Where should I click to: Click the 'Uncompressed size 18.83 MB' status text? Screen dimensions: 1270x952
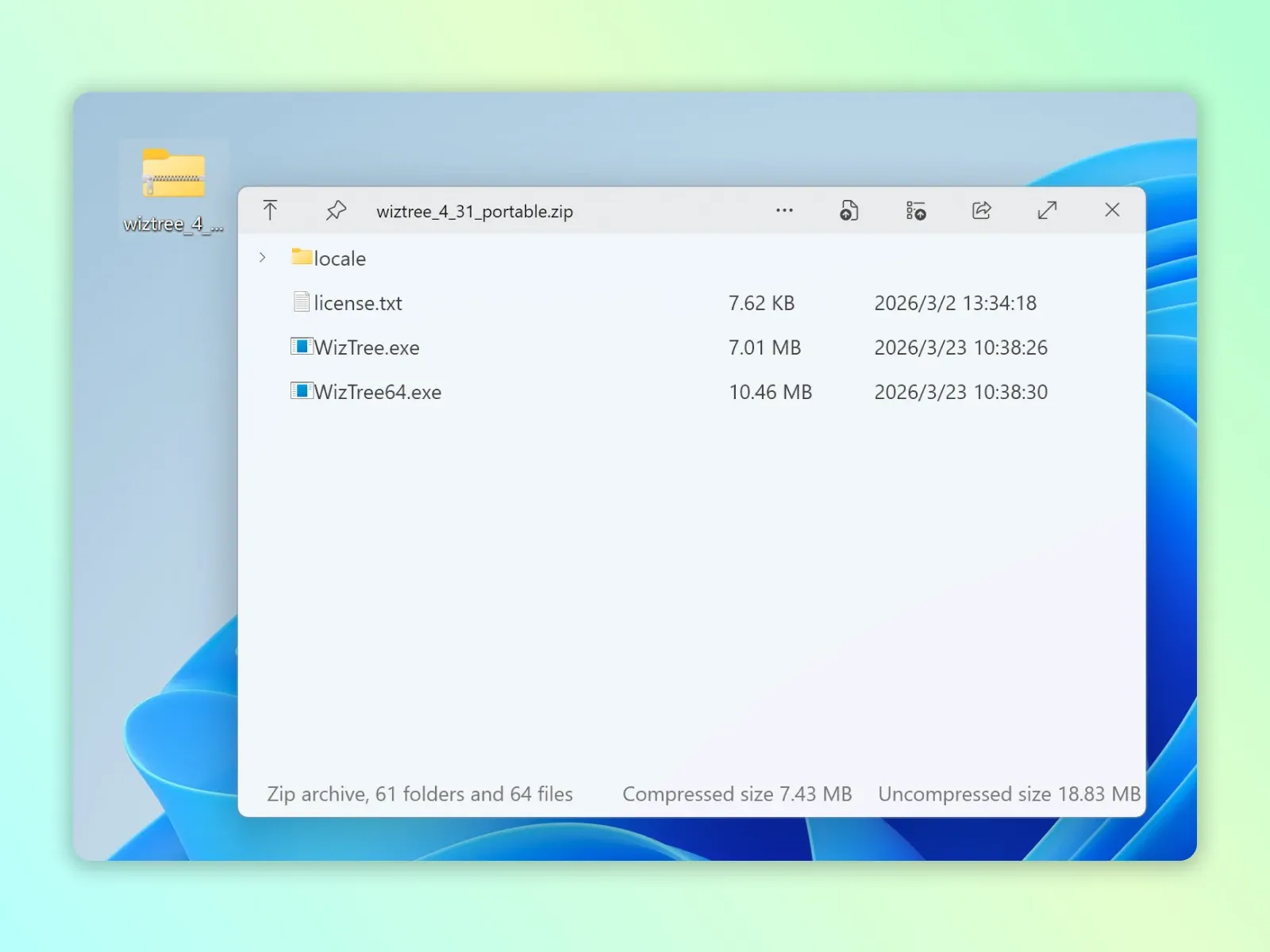(x=1009, y=794)
